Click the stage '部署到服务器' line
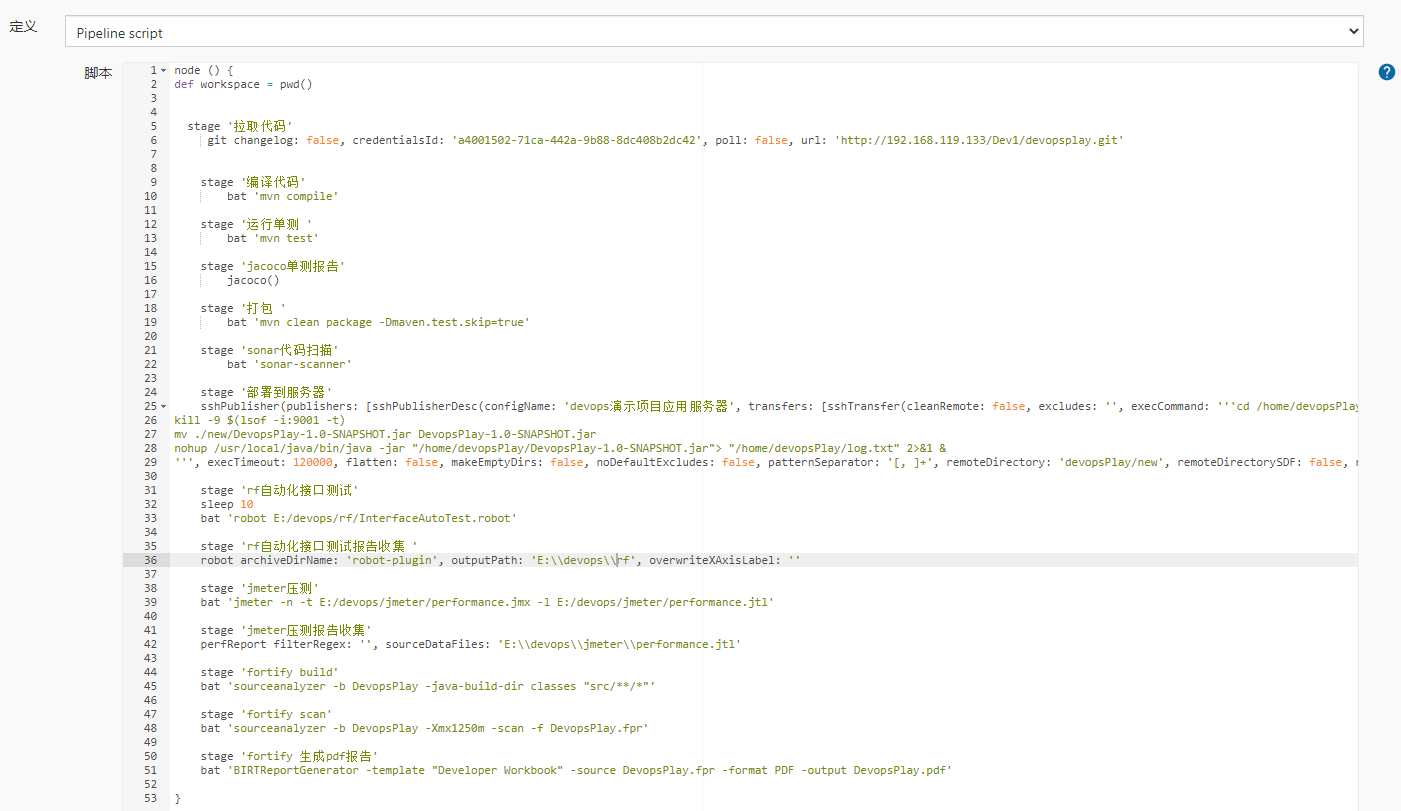This screenshot has width=1401, height=811. pyautogui.click(x=266, y=392)
